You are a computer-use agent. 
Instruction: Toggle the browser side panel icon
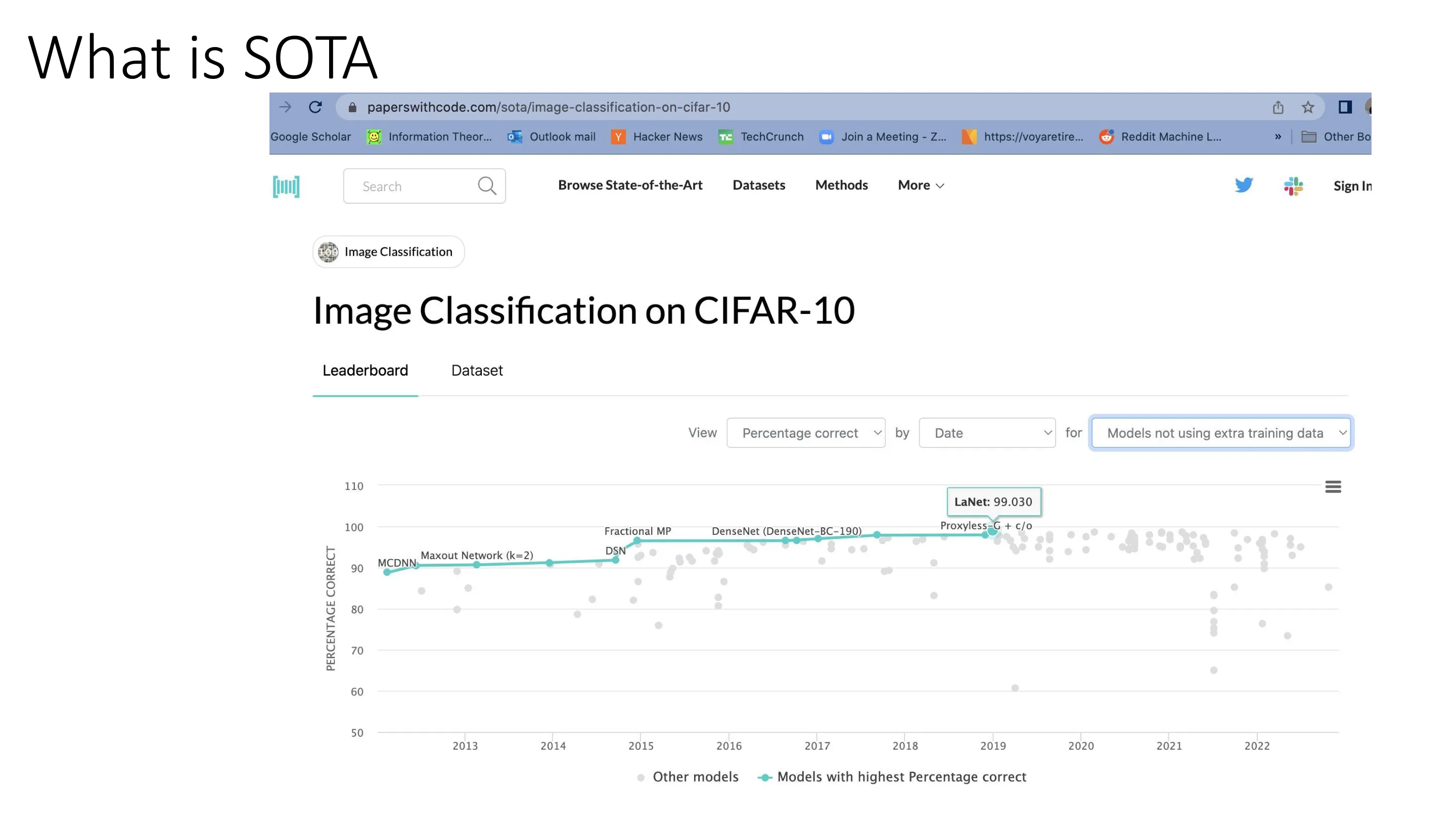coord(1345,107)
